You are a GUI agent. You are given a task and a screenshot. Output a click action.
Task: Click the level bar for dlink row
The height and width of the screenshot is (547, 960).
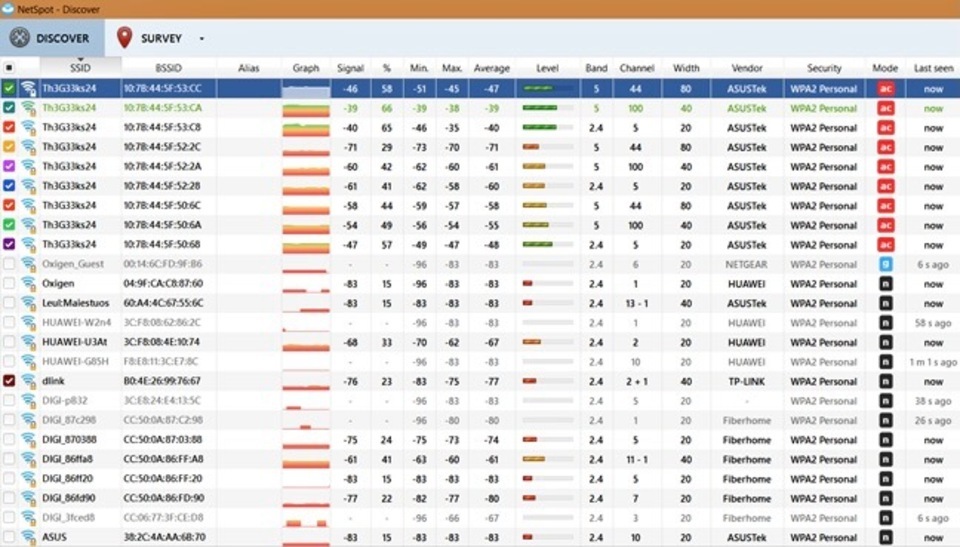pos(547,382)
